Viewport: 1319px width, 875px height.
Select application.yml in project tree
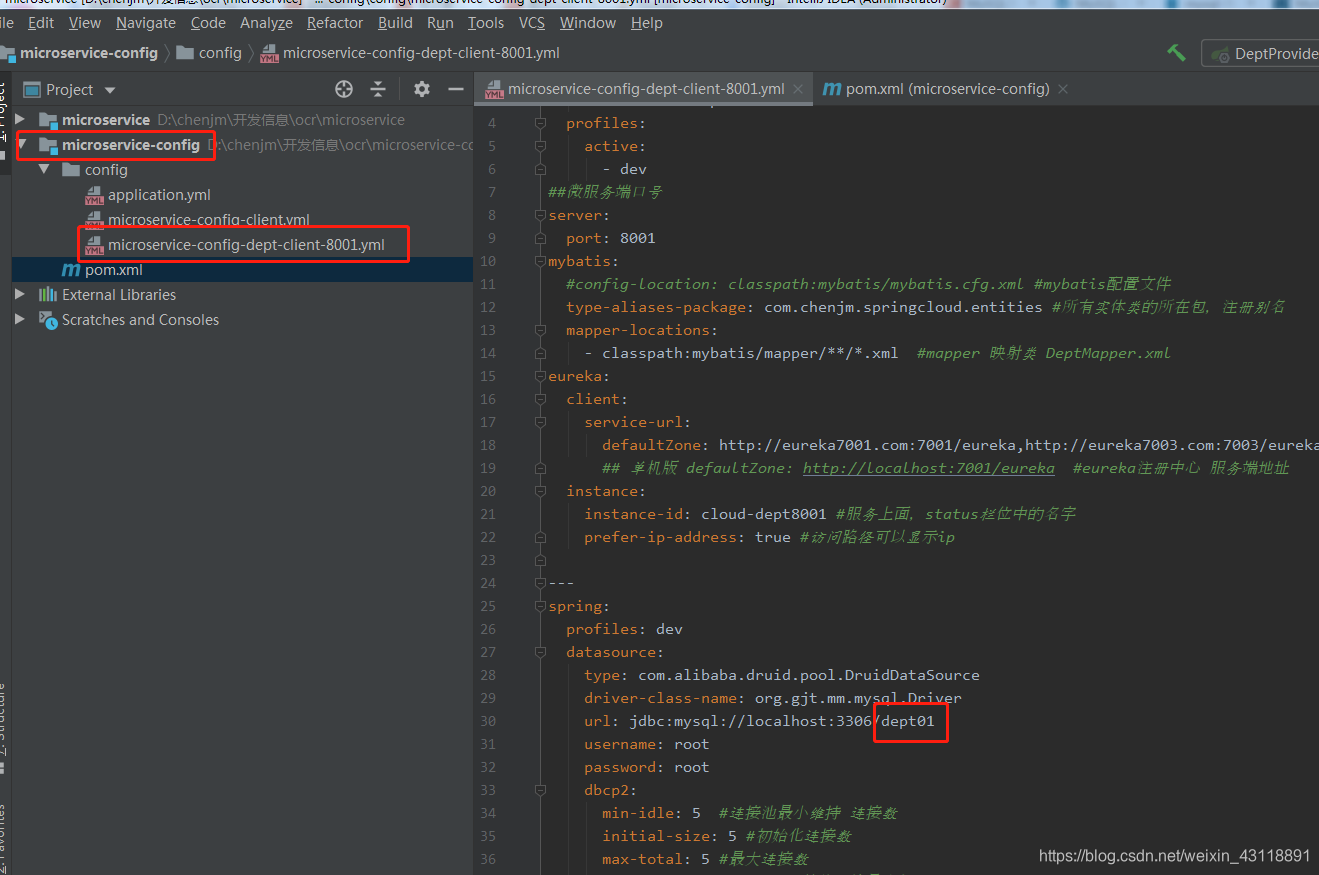(x=159, y=195)
